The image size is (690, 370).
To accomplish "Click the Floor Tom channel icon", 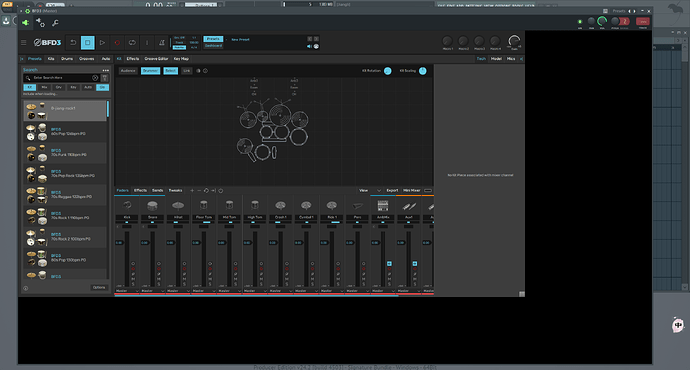I will (x=203, y=205).
